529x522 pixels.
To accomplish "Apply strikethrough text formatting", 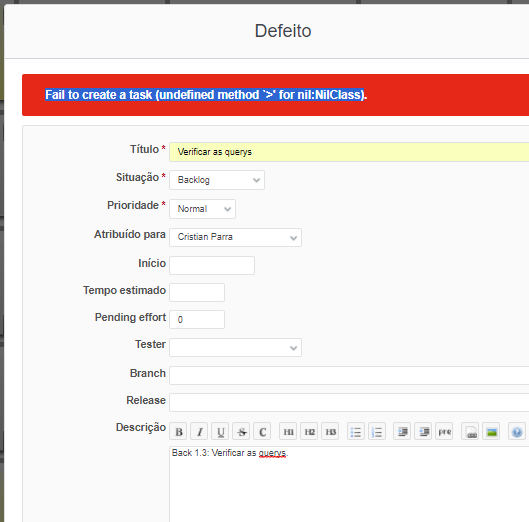I will coord(241,431).
